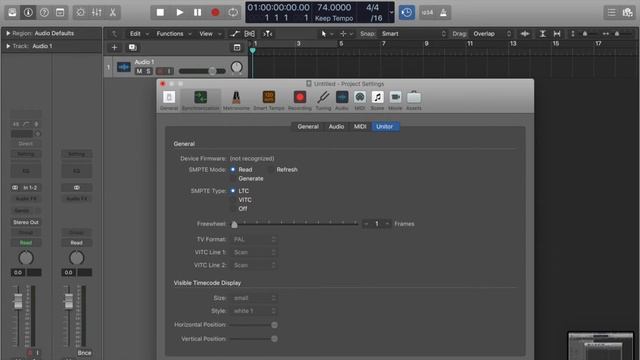
Task: Toggle the Catch Playhead button
Action: click(x=267, y=33)
